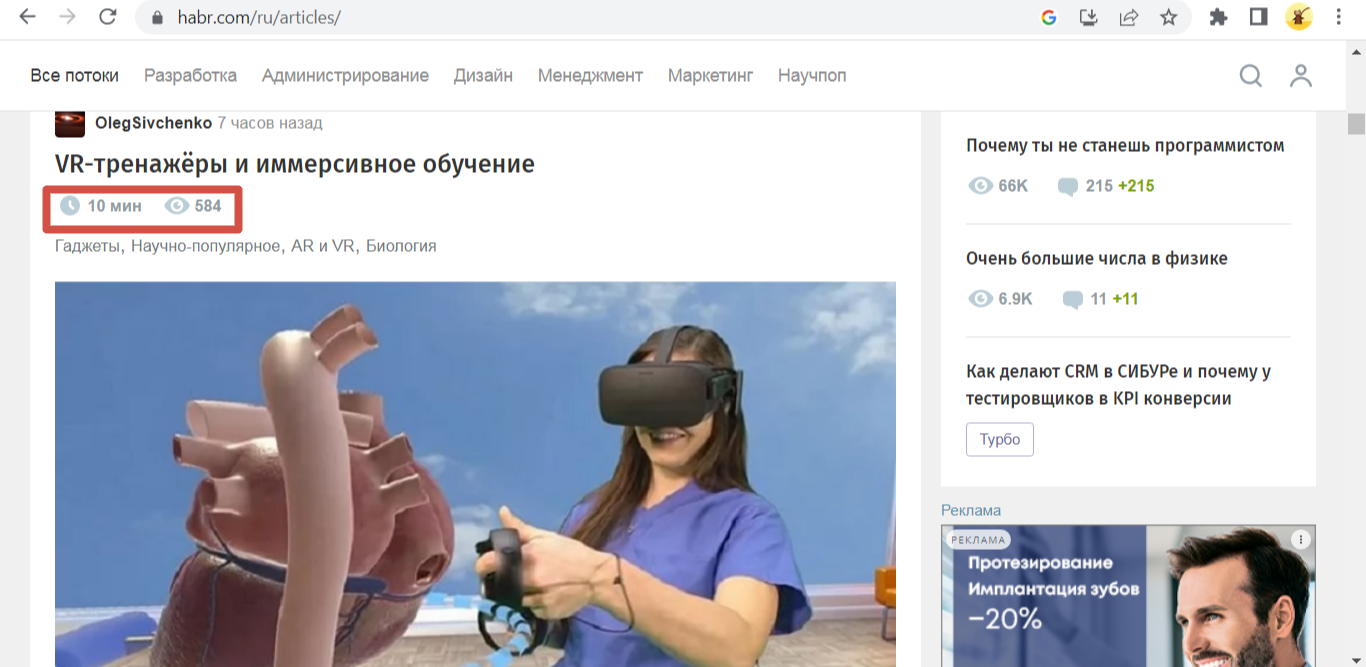Image resolution: width=1366 pixels, height=667 pixels.
Task: Open the Научпоп section
Action: click(x=812, y=75)
